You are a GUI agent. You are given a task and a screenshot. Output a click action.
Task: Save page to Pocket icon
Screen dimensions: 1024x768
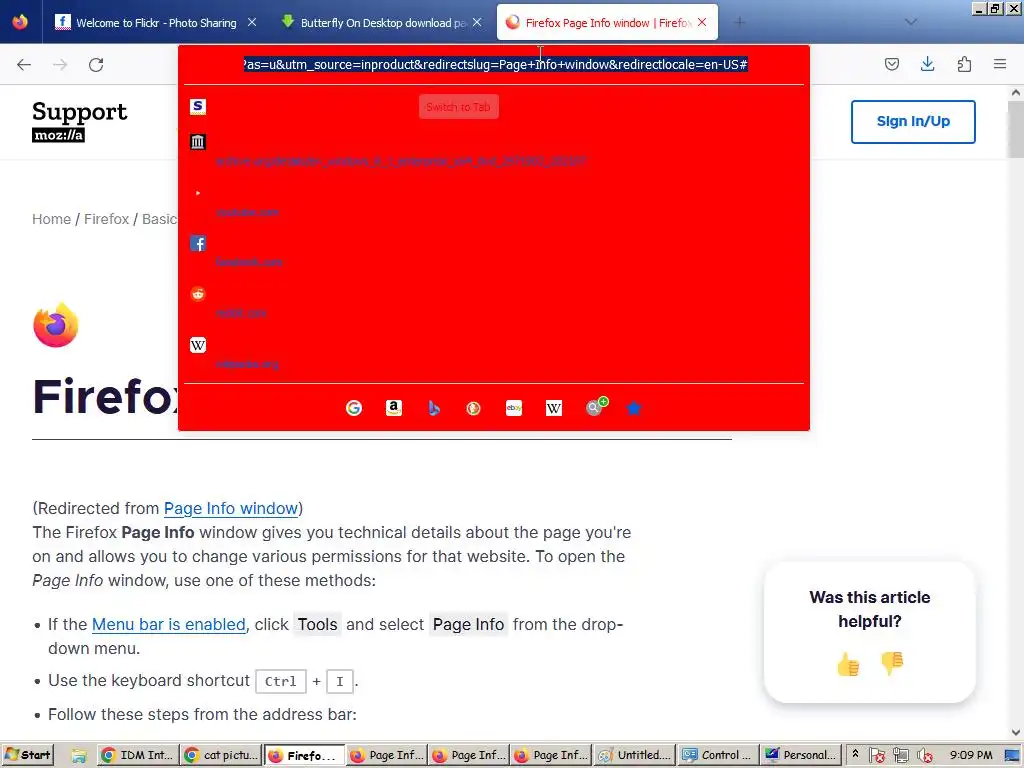[891, 64]
